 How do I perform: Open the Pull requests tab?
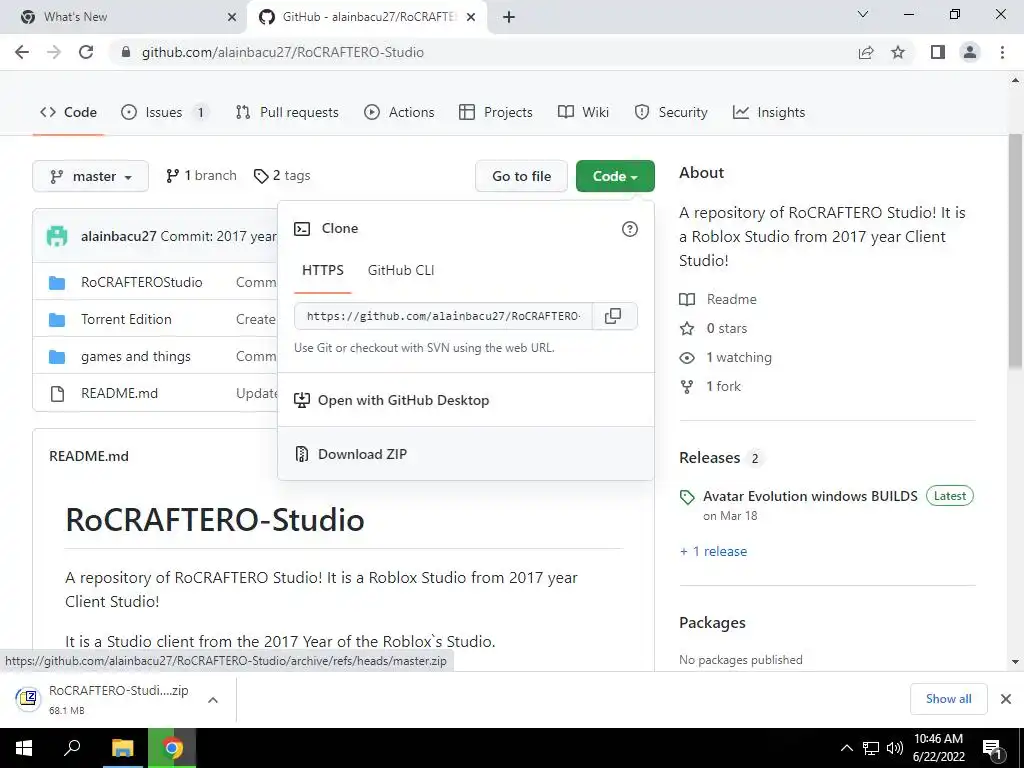(x=287, y=112)
